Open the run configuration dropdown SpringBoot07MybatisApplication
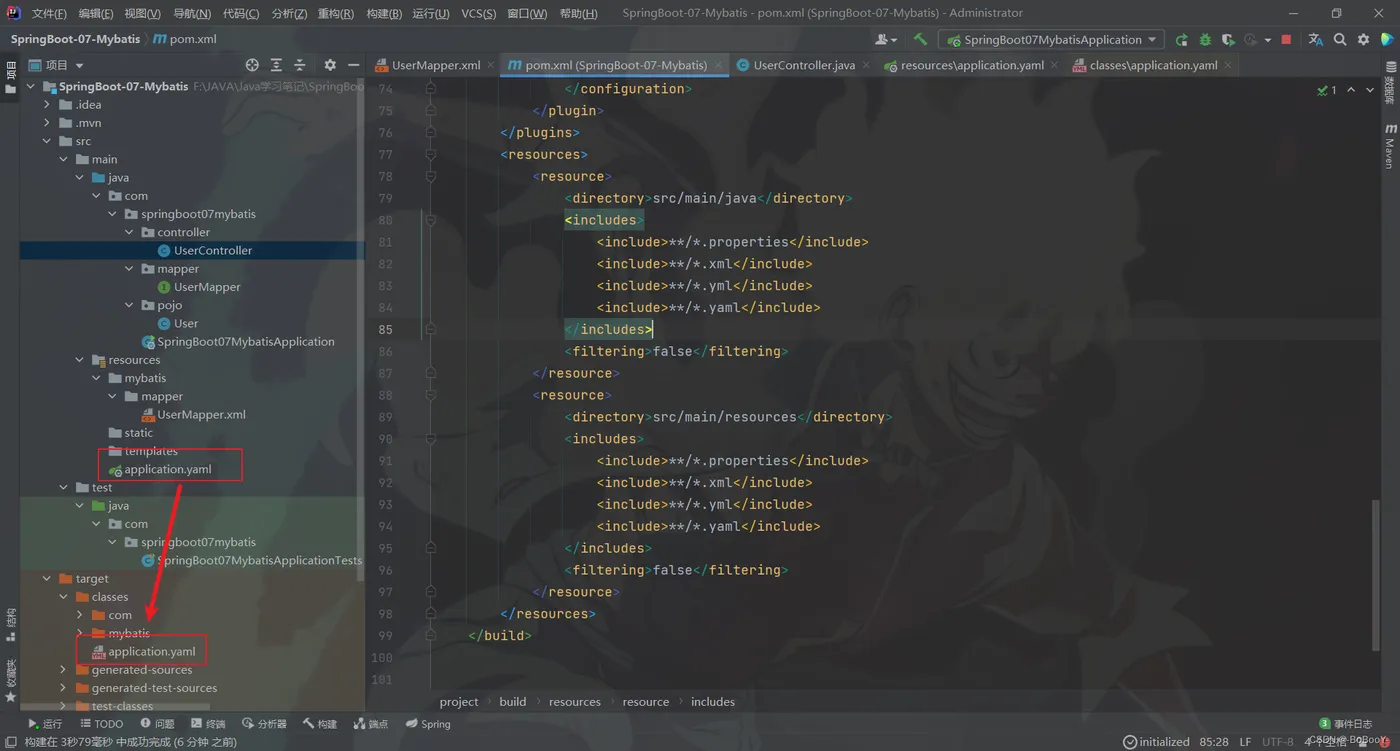Image resolution: width=1400 pixels, height=751 pixels. click(1051, 40)
